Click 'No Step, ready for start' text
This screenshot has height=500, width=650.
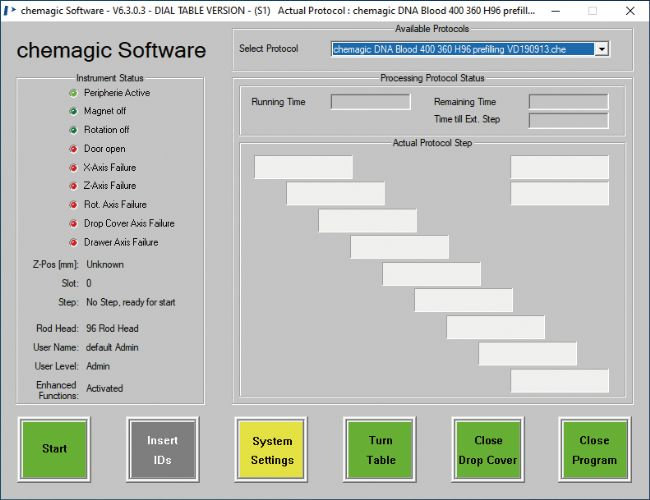(131, 302)
